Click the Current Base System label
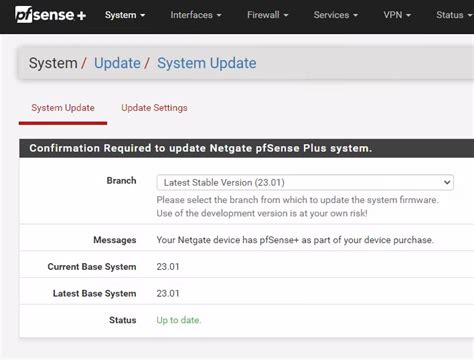Viewport: 474px width, 360px height. pos(92,267)
